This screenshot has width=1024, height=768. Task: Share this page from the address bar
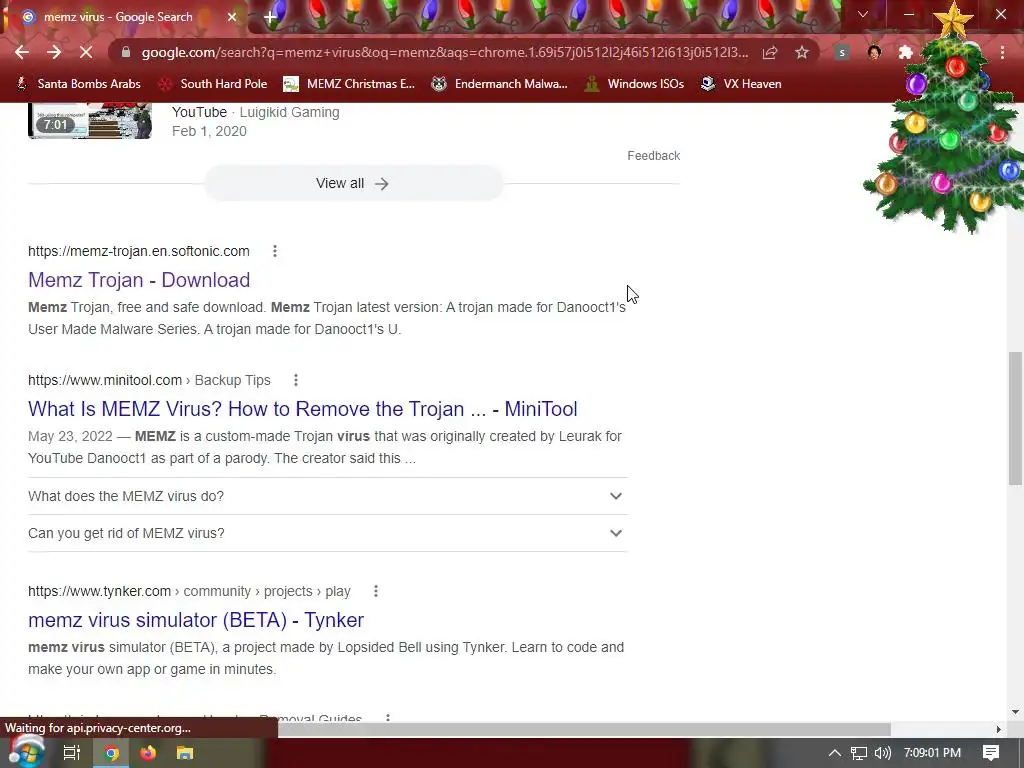pos(770,52)
